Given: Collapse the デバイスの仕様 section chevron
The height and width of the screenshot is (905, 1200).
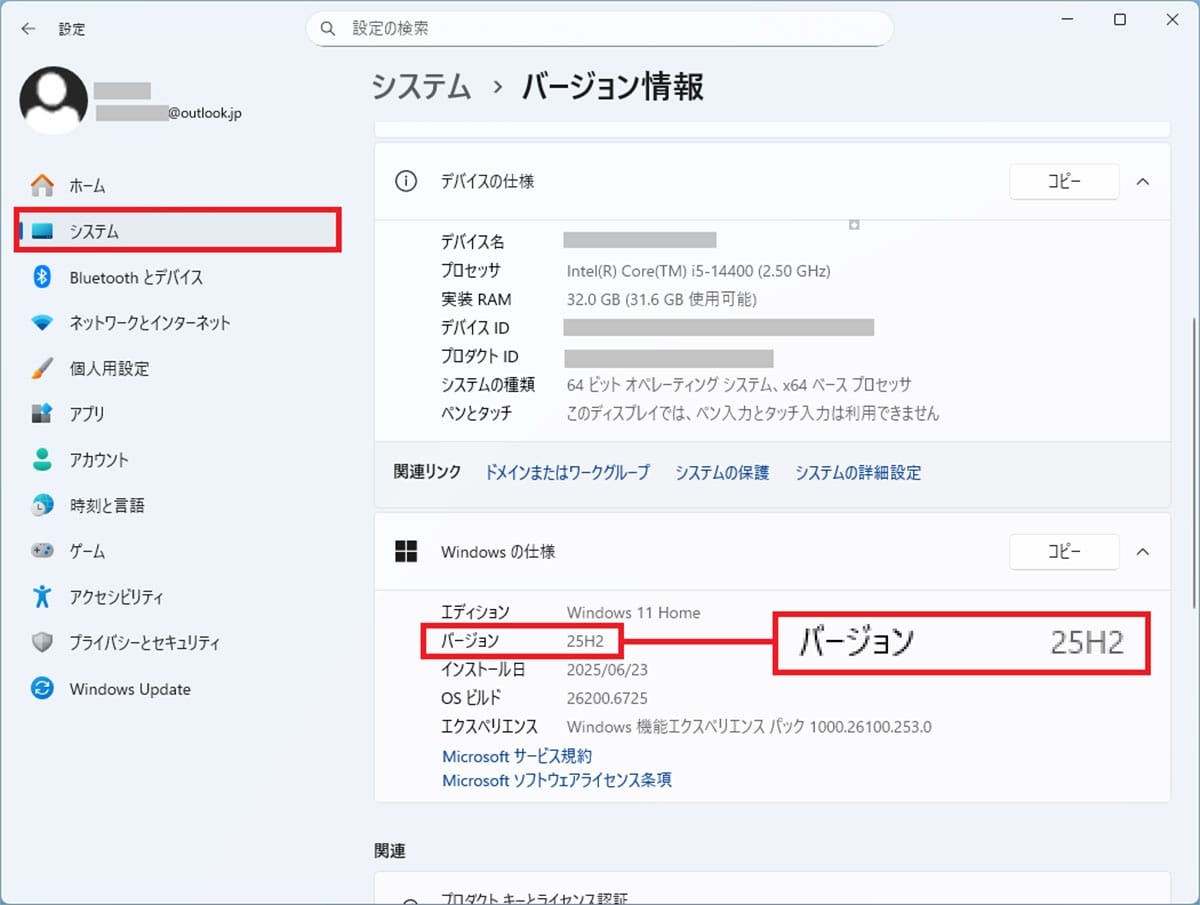Looking at the screenshot, I should tap(1143, 182).
